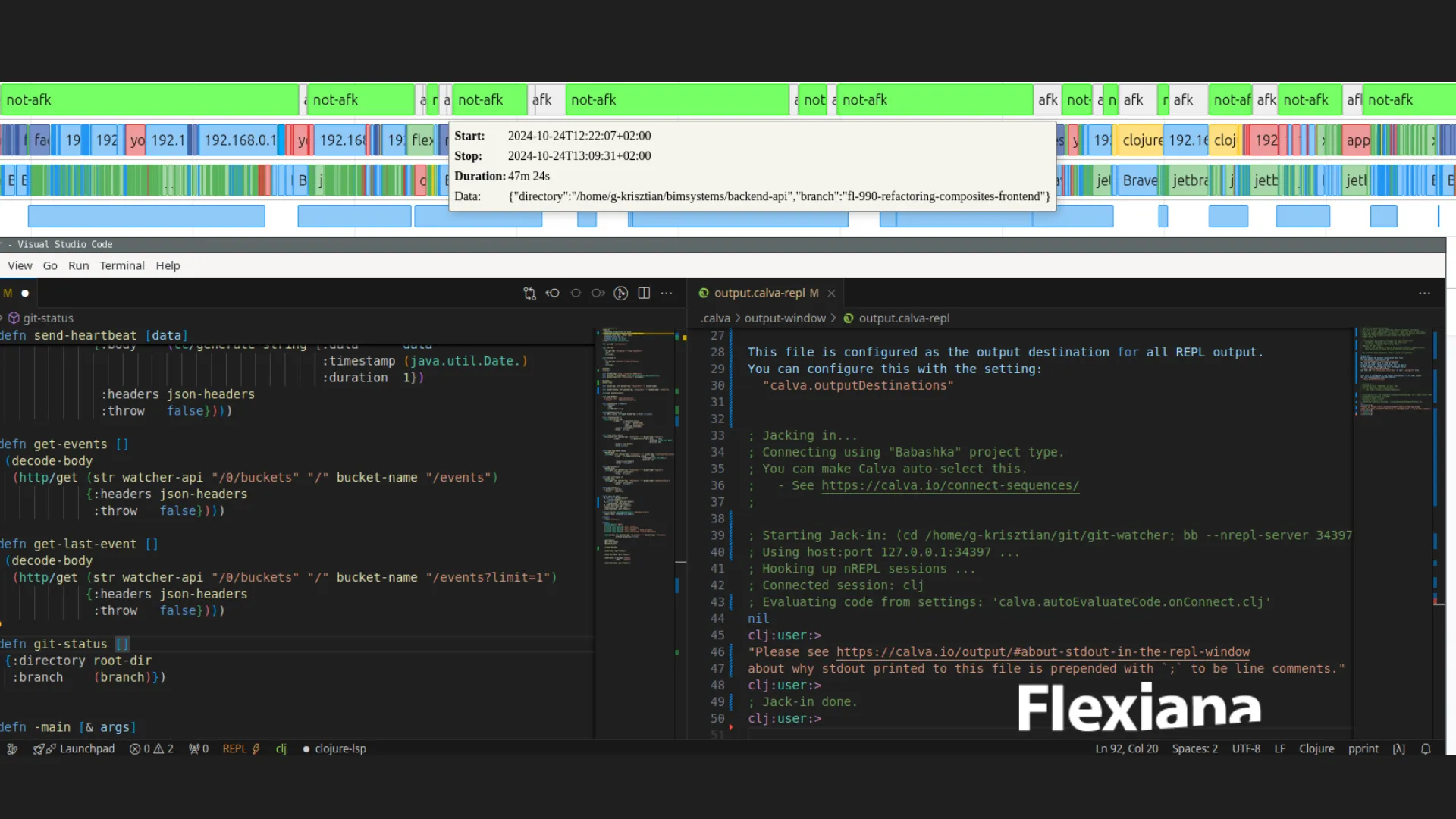
Task: Click the clojure-lsp status item
Action: coord(334,748)
